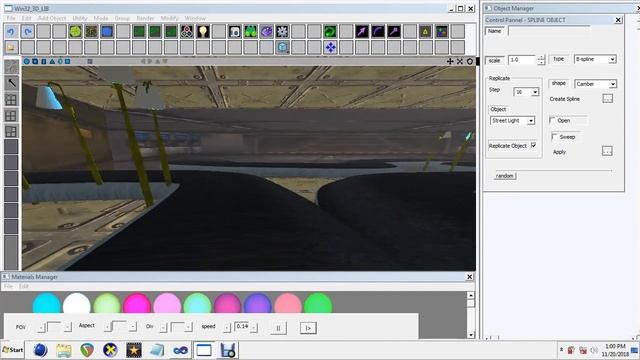Viewport: 640px width, 360px height.
Task: Click the Create Spline ellipsis button
Action: 607,99
